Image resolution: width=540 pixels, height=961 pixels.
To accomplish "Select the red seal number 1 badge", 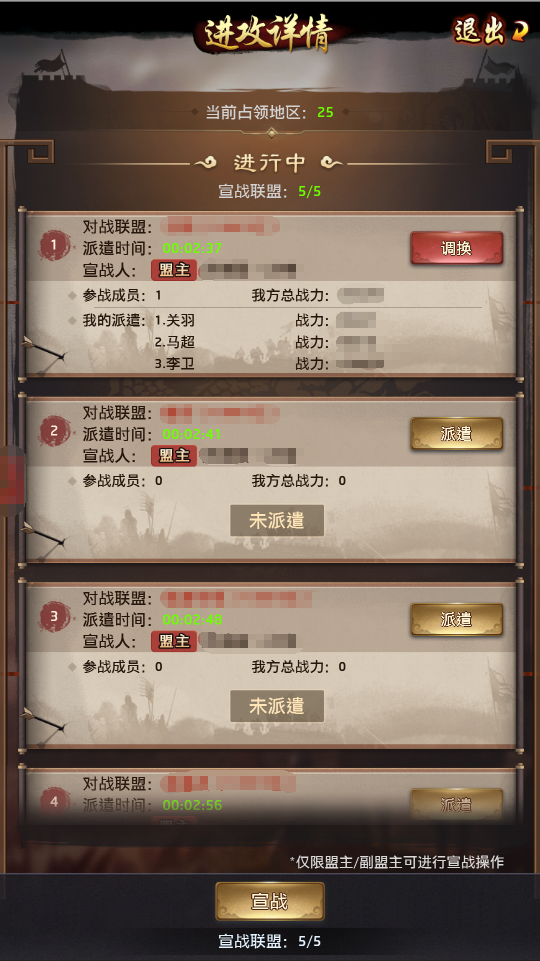I will click(x=54, y=246).
